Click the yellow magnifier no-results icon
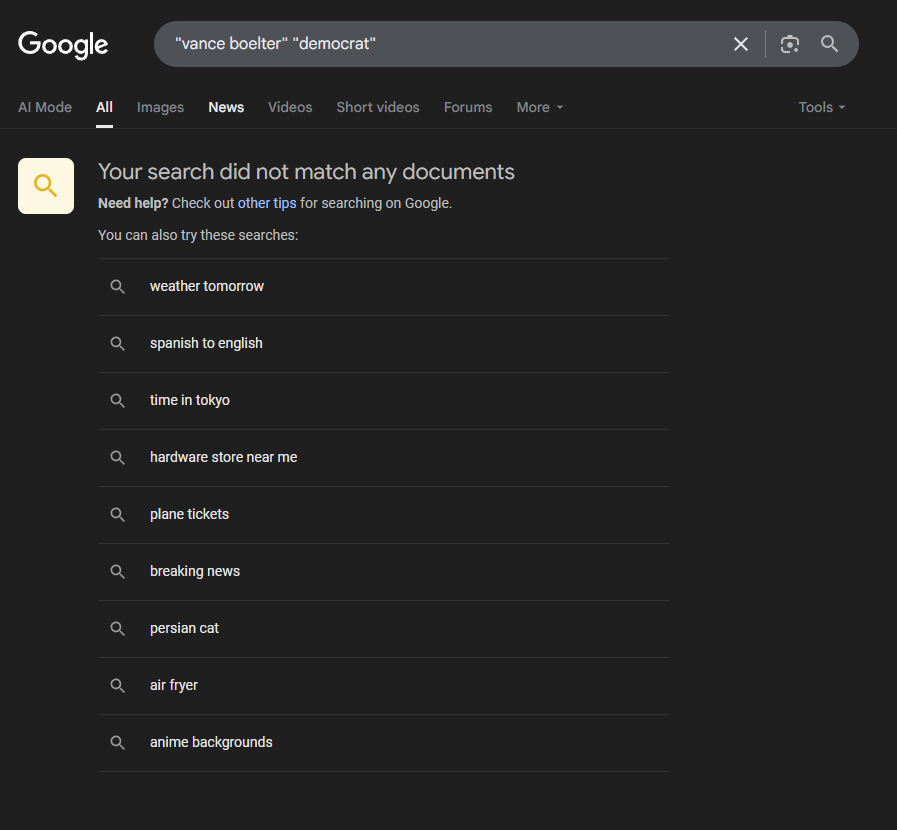 (46, 186)
